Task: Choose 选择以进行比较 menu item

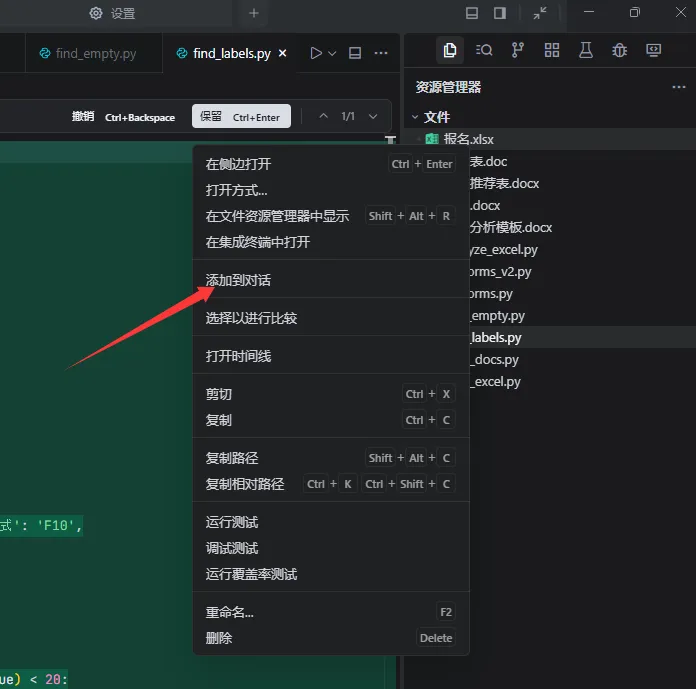Action: click(331, 318)
